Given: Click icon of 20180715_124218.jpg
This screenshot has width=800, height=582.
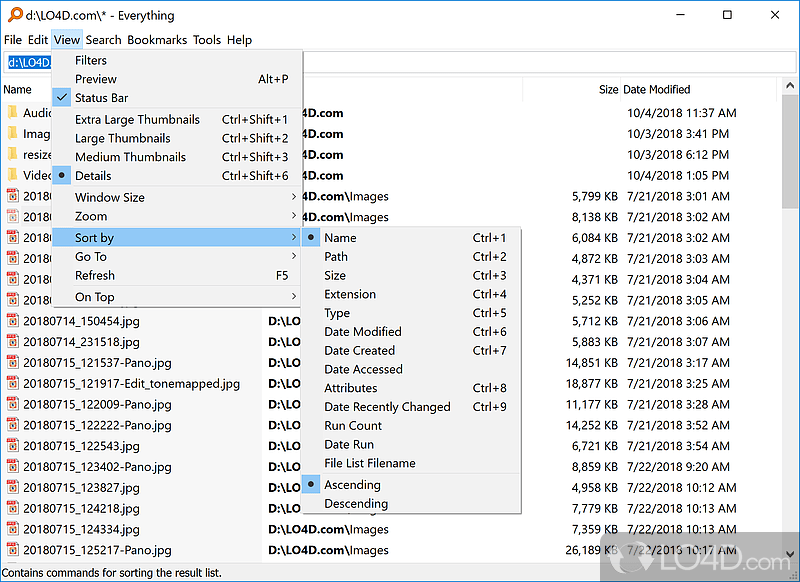Looking at the screenshot, I should [13, 509].
